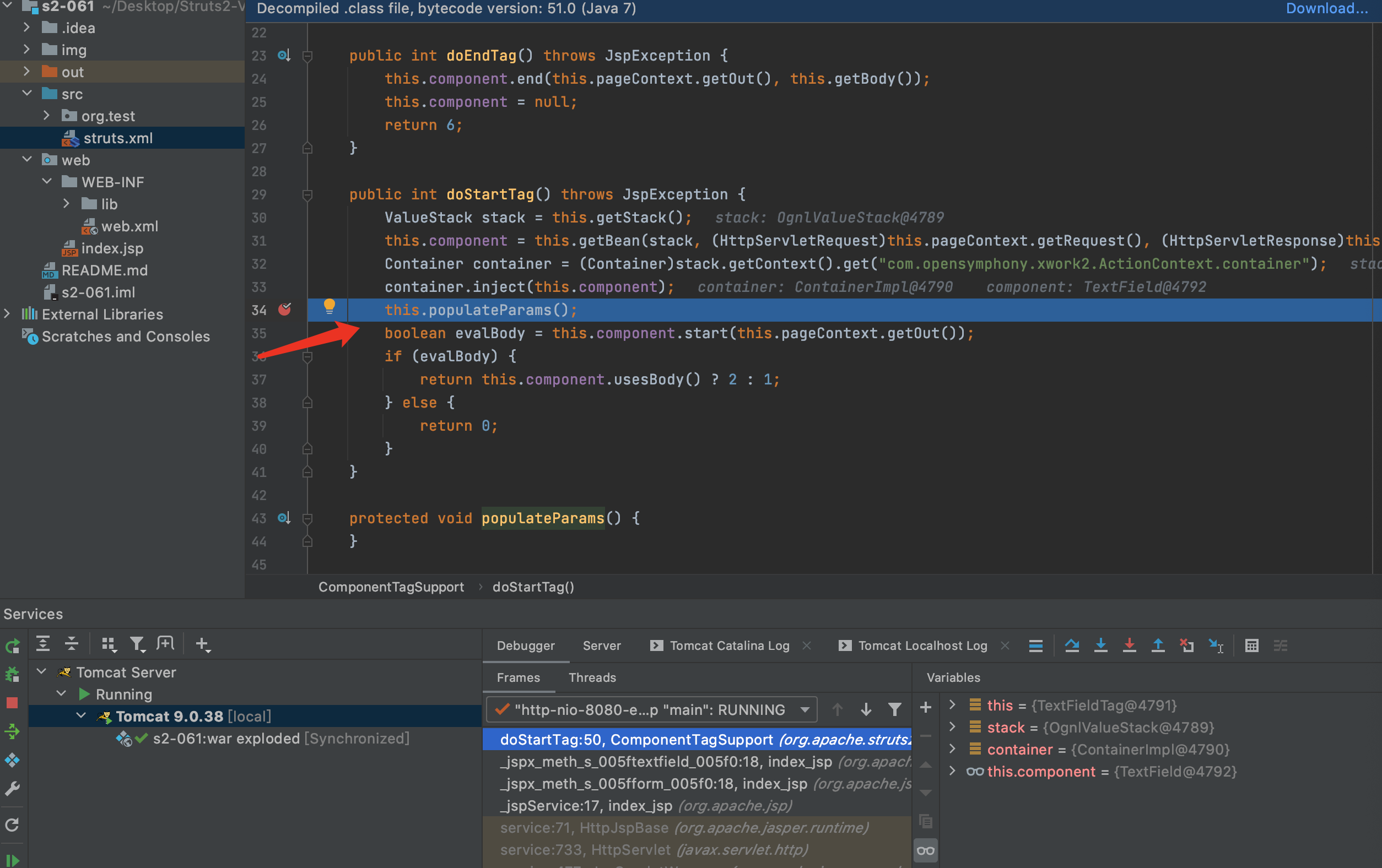
Task: Expand the 'this' variable
Action: pos(952,704)
